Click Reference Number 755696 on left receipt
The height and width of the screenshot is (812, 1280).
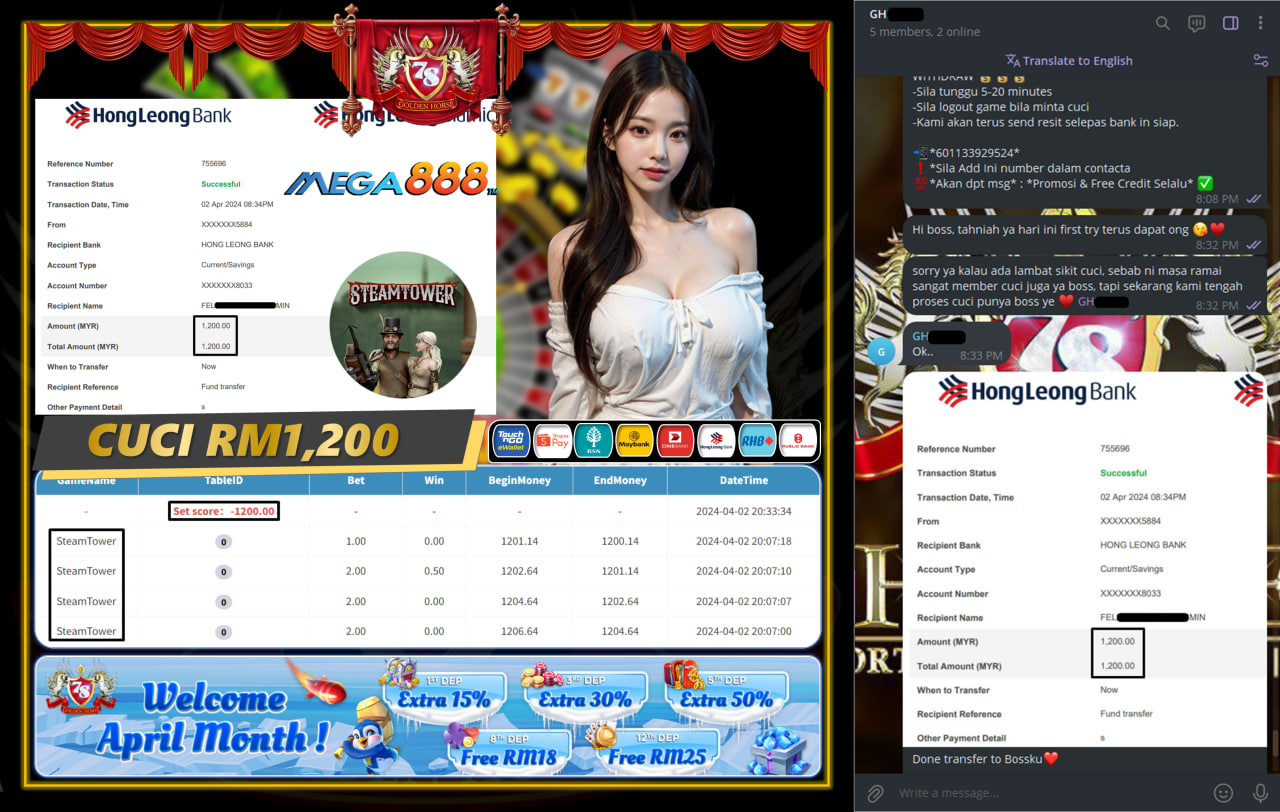tap(214, 164)
